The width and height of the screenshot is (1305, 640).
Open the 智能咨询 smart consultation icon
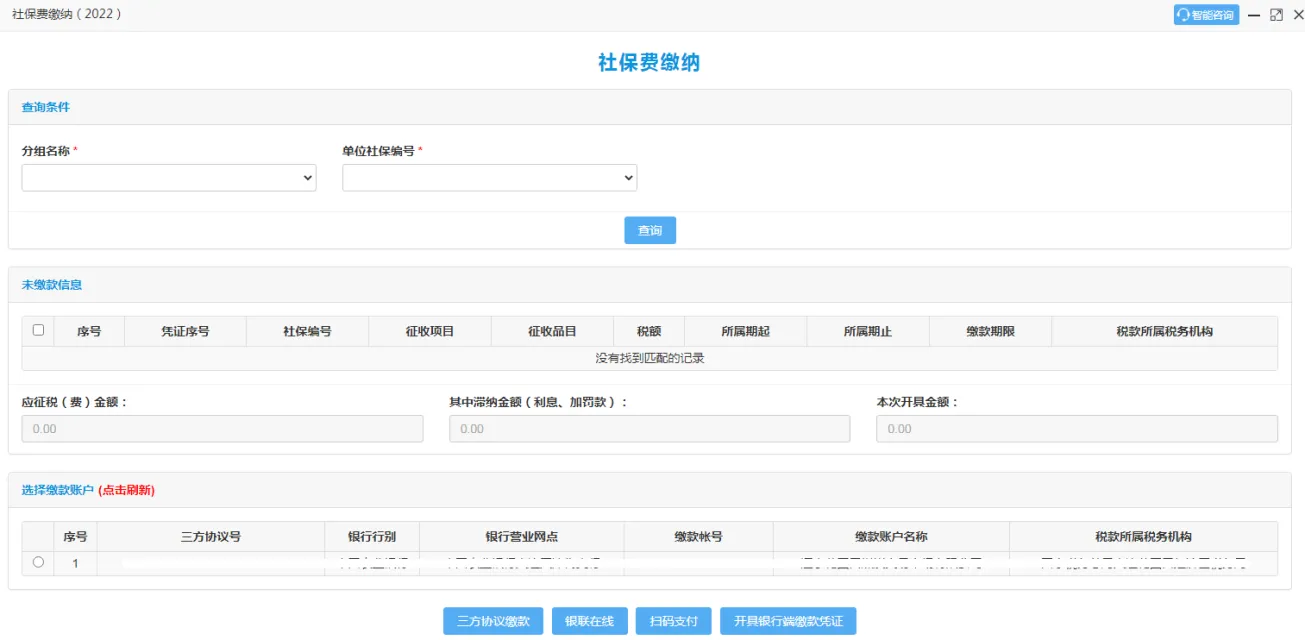1206,15
